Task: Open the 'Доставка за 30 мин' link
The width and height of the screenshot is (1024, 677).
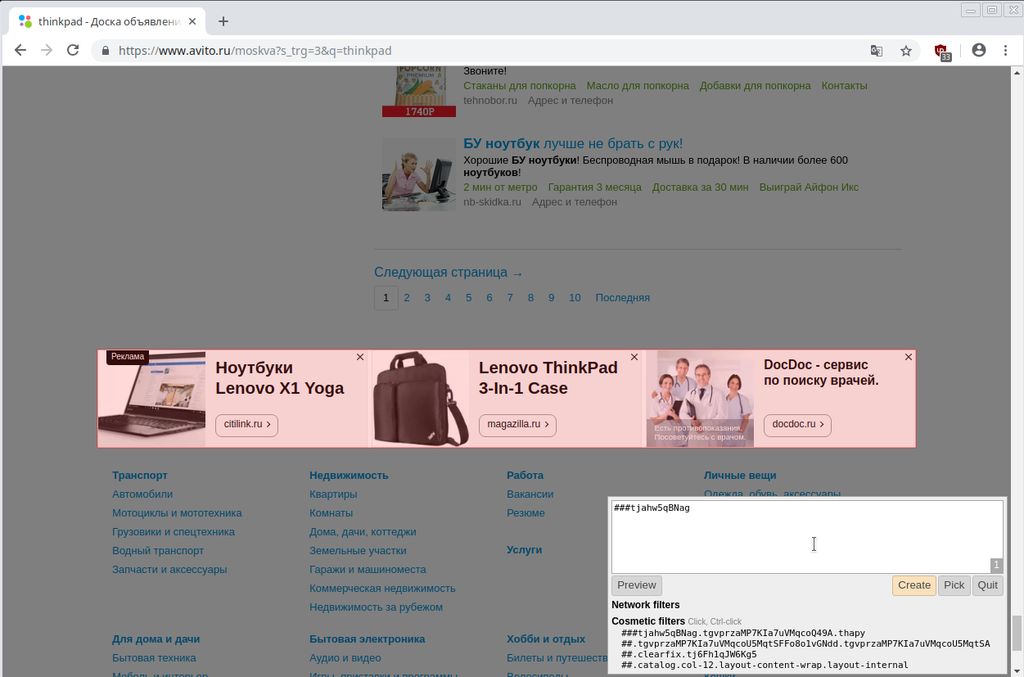Action: coord(700,187)
